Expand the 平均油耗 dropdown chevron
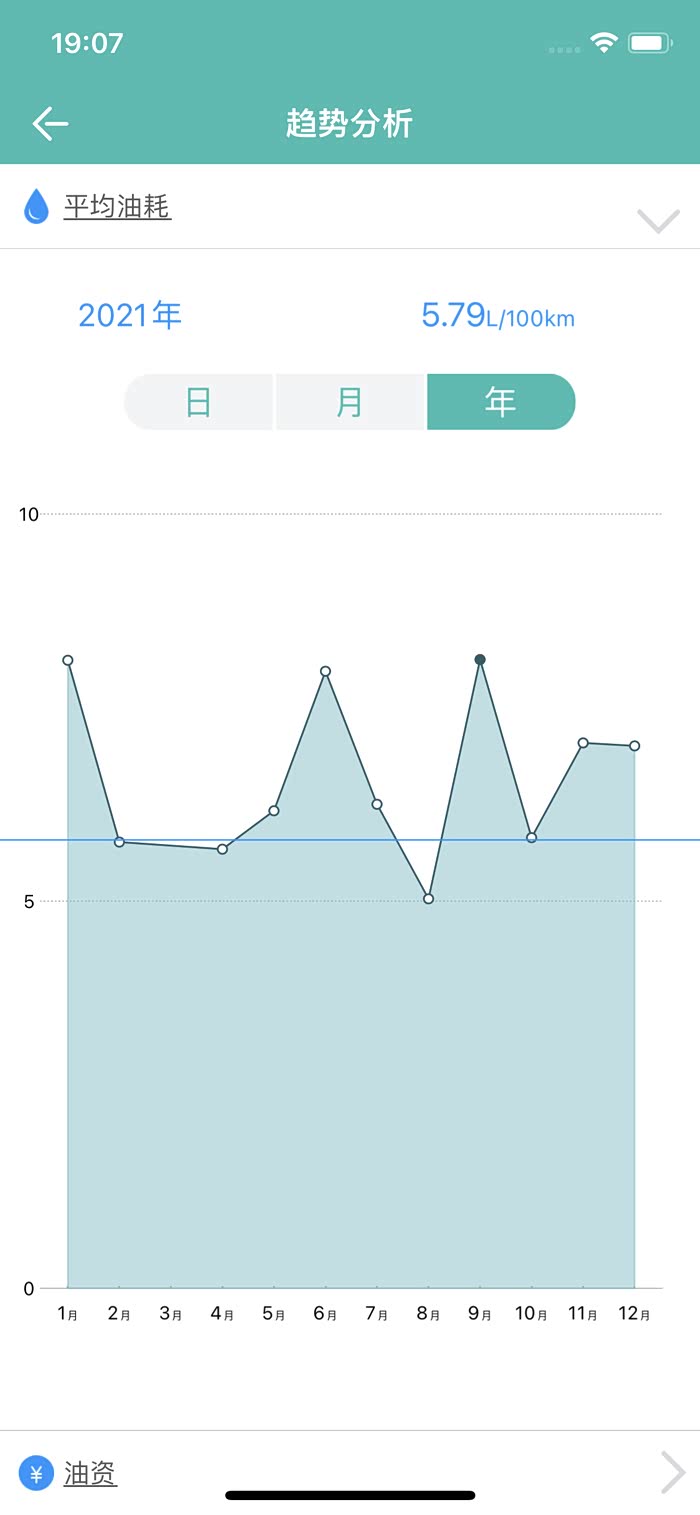 658,220
